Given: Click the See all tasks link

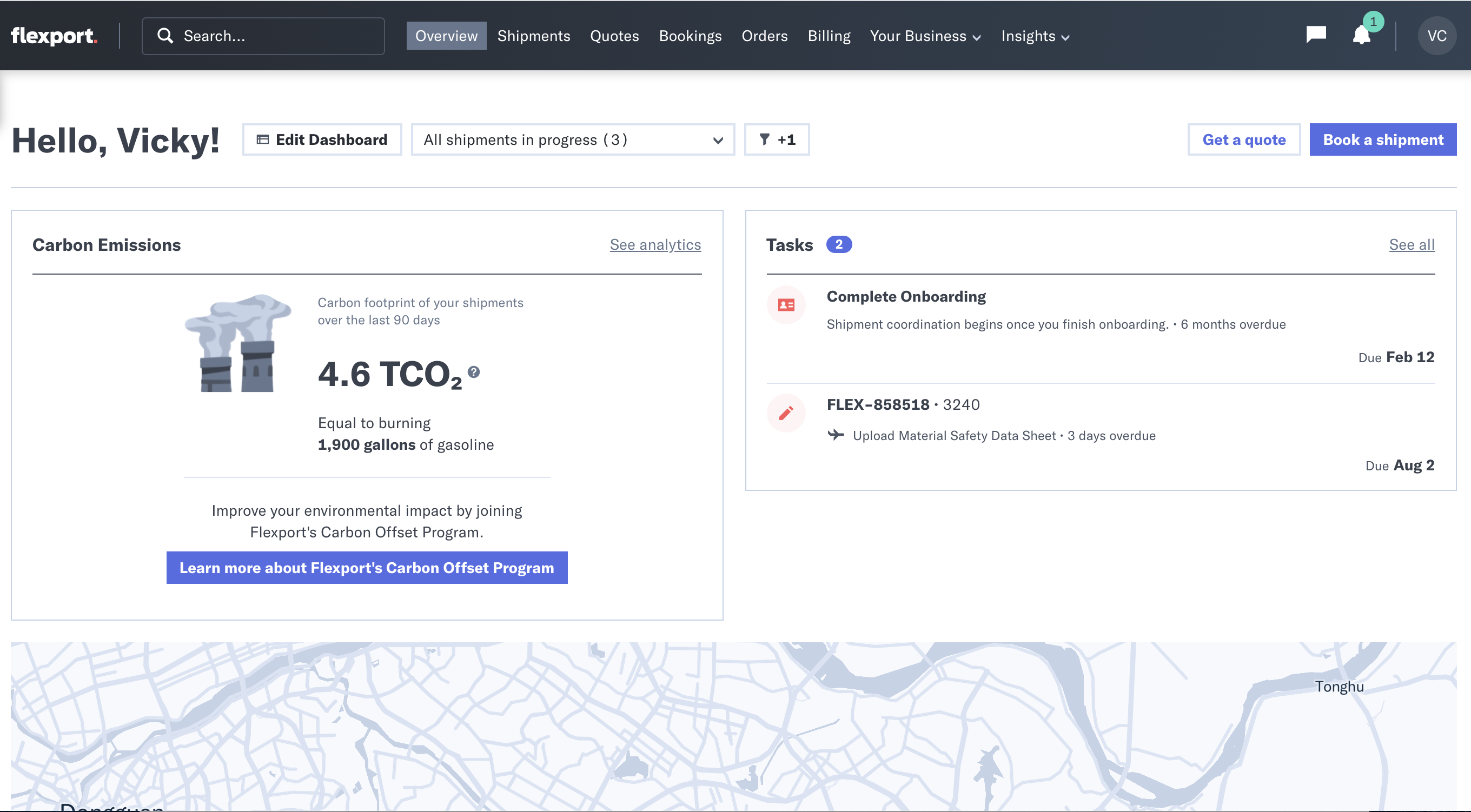Looking at the screenshot, I should (x=1411, y=243).
